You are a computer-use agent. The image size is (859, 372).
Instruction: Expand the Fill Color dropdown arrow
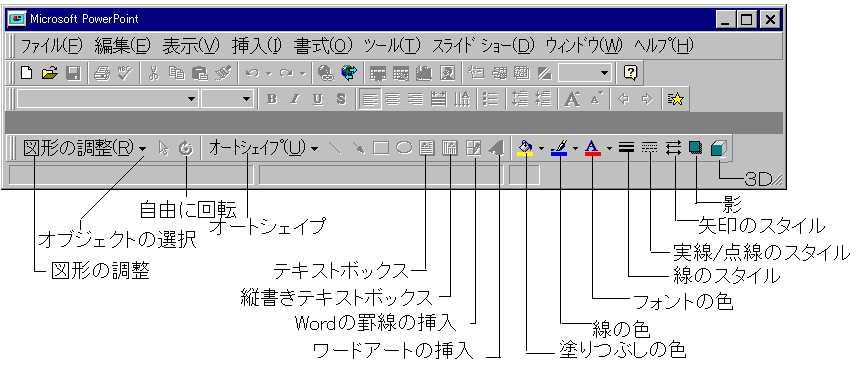541,148
